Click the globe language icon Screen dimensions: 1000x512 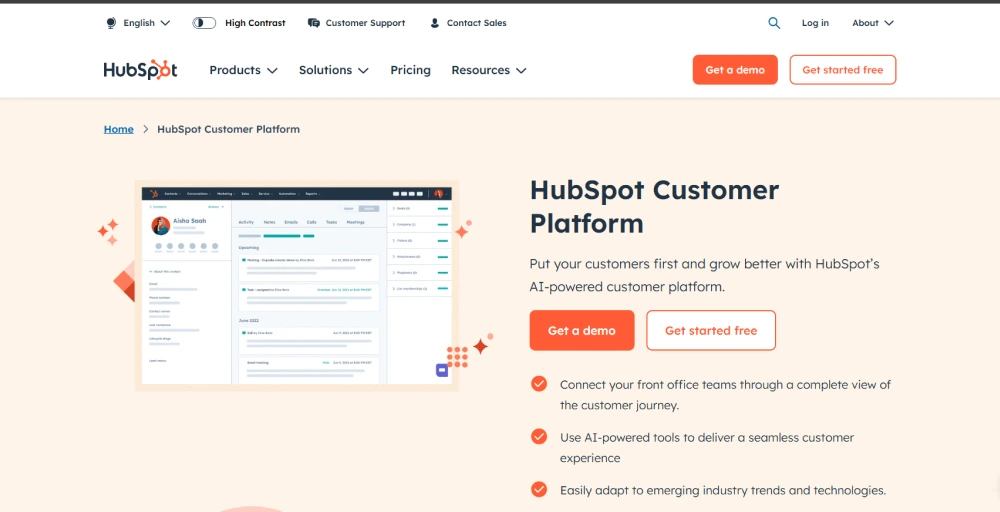pyautogui.click(x=112, y=23)
